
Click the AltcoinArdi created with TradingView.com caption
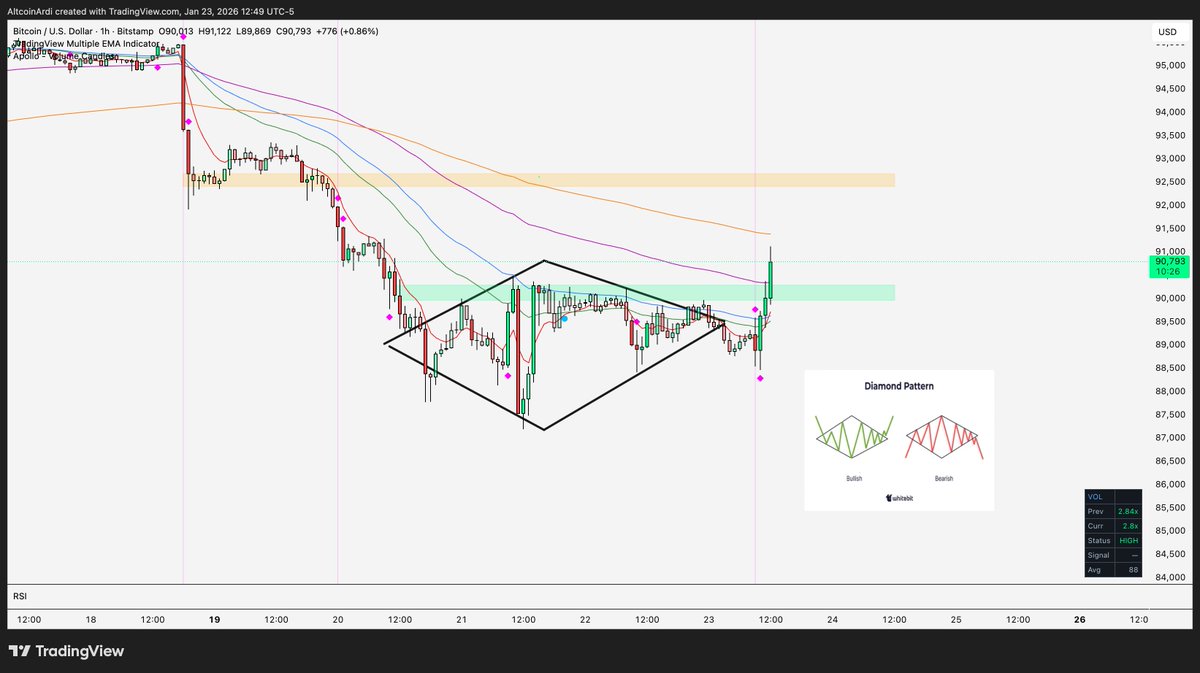[x=150, y=12]
